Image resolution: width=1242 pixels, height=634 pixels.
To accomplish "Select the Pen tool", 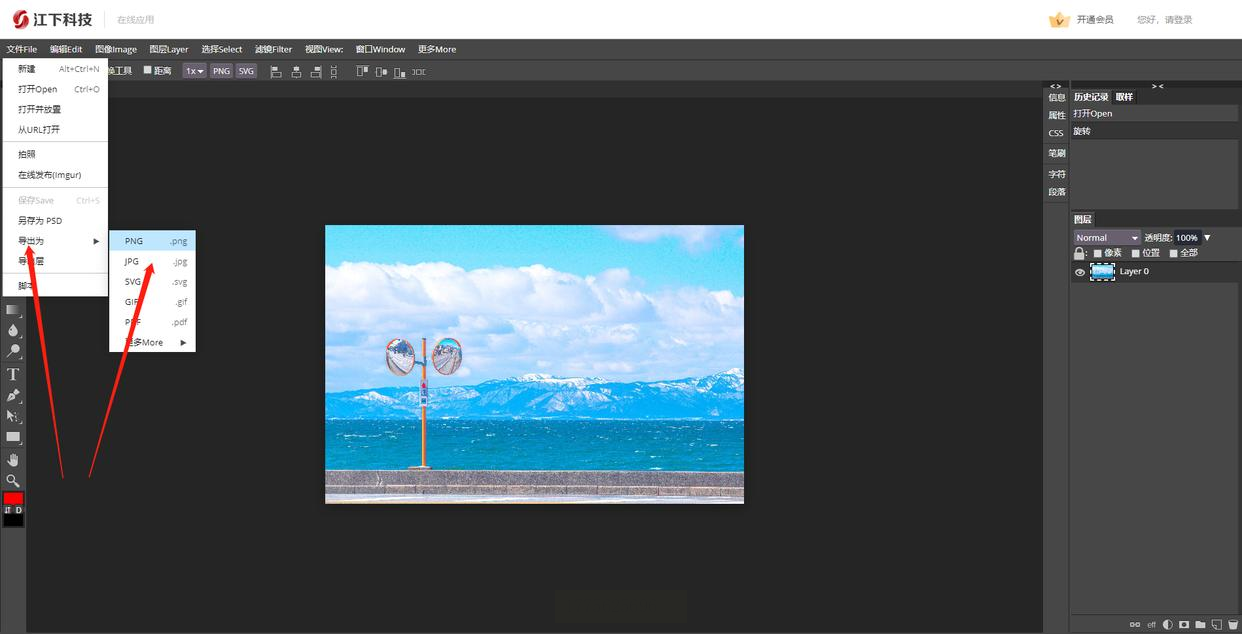I will click(x=13, y=395).
